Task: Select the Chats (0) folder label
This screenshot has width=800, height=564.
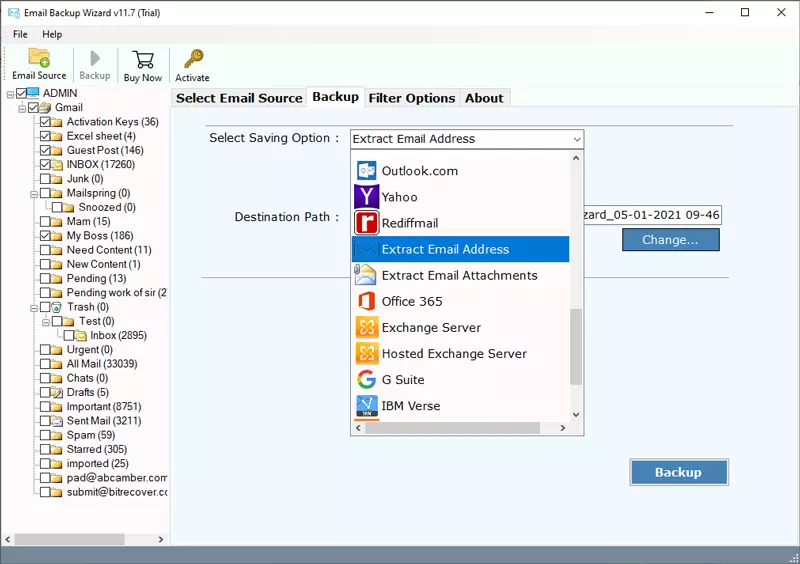Action: coord(87,378)
